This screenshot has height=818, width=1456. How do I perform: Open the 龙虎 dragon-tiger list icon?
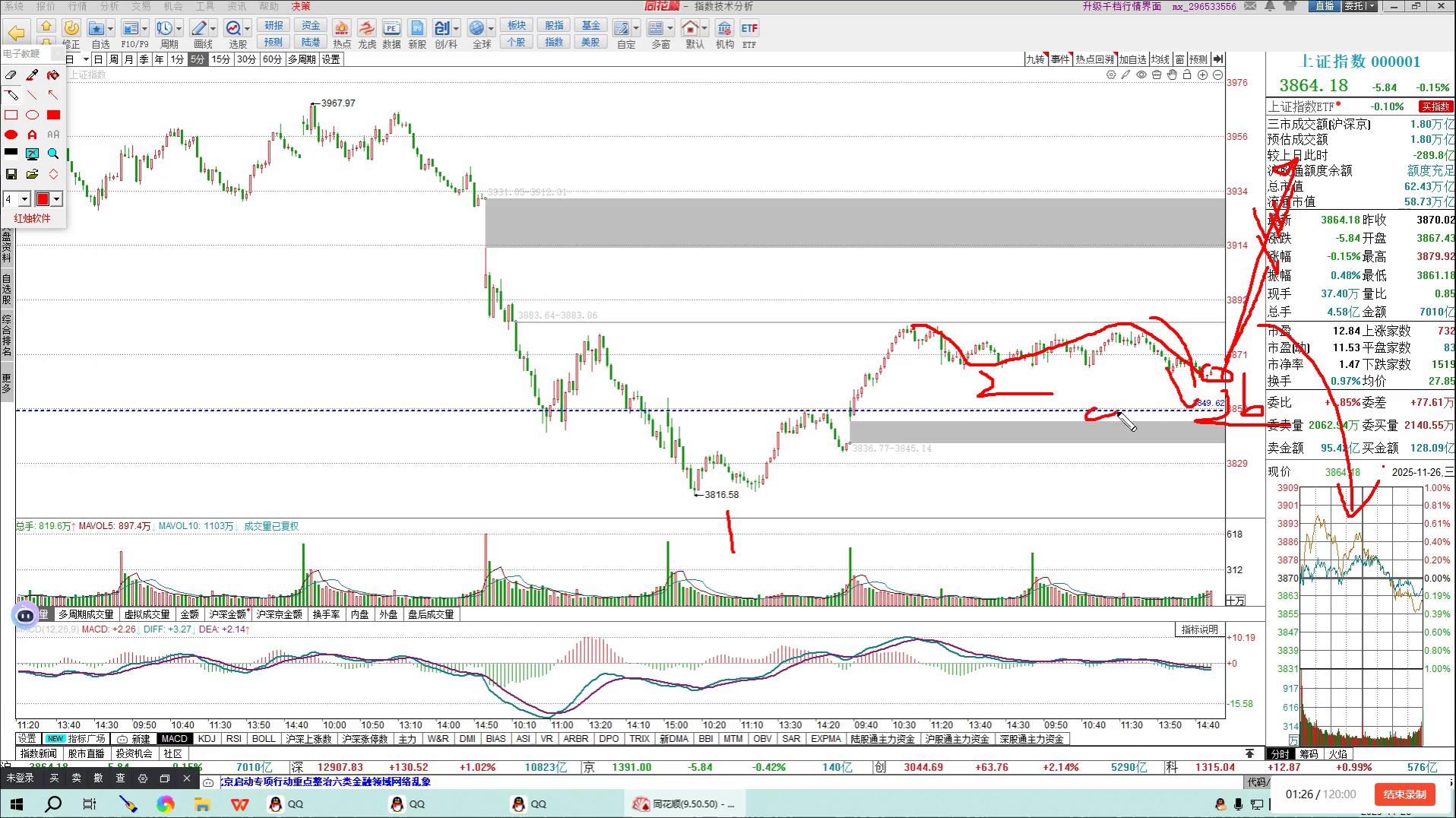(367, 29)
